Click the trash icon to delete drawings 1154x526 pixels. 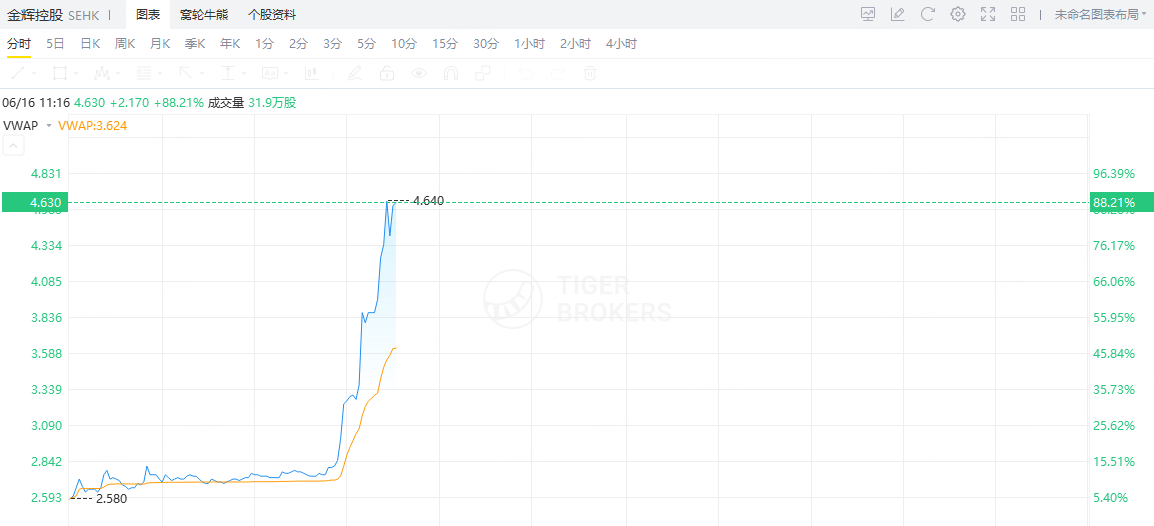(589, 73)
